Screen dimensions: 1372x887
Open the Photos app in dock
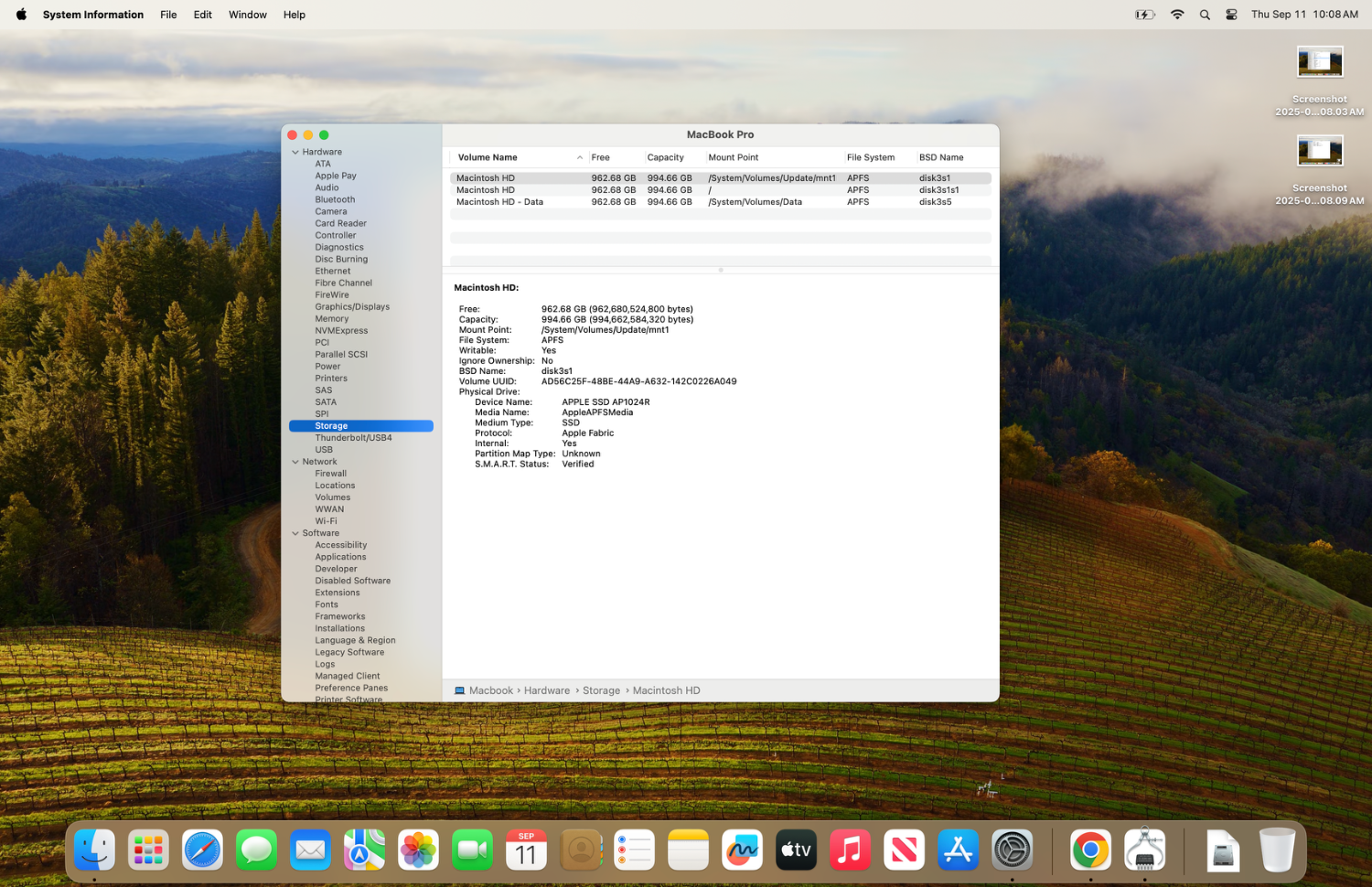tap(418, 850)
